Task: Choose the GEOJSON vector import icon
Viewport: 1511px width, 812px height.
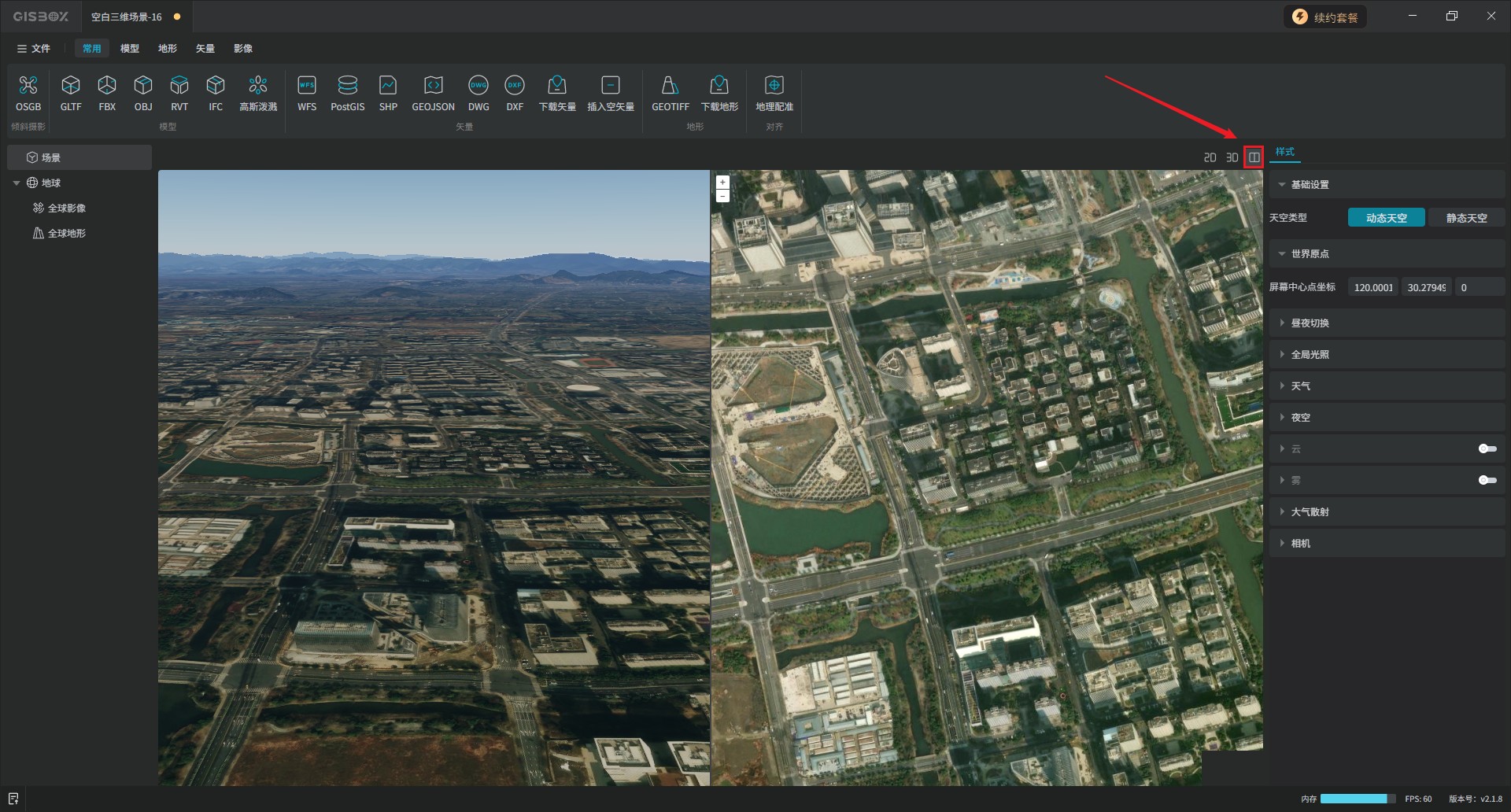Action: point(433,86)
